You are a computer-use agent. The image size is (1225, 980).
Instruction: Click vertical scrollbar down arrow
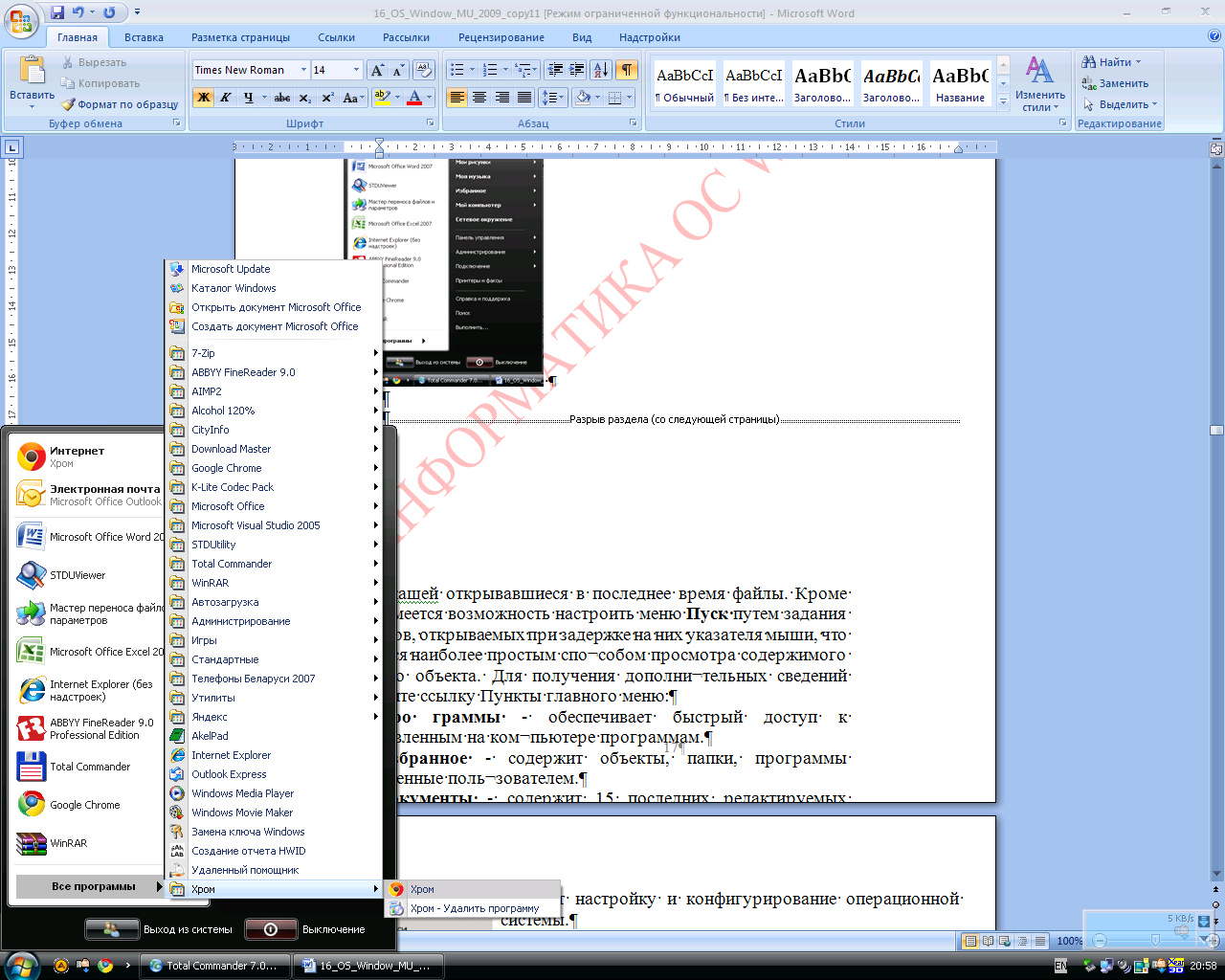tap(1216, 873)
